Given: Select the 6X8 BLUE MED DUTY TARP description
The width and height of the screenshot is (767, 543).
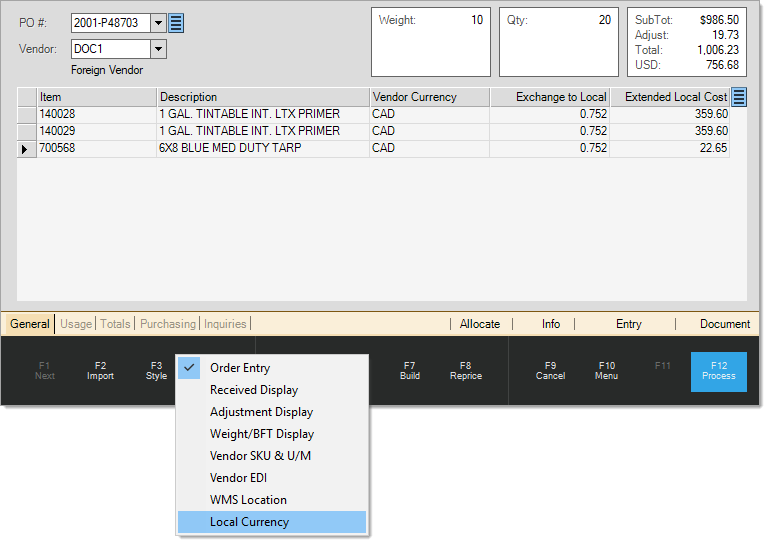Looking at the screenshot, I should (263, 149).
